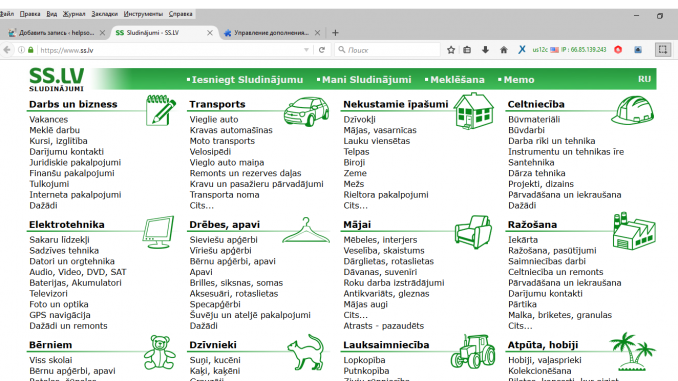
Task: Expand the address bar history dropdown
Action: click(306, 50)
